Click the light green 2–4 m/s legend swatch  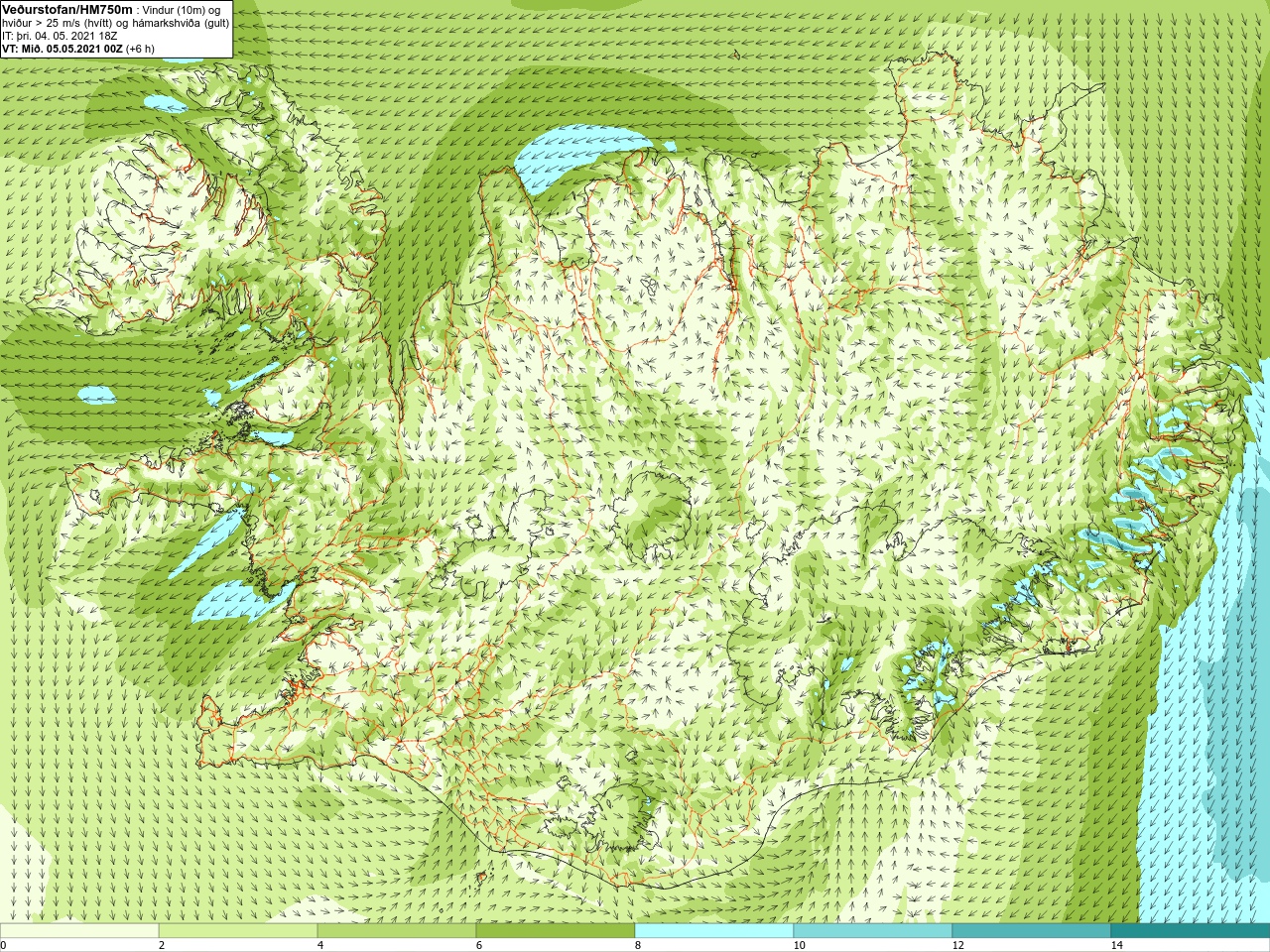tap(238, 931)
